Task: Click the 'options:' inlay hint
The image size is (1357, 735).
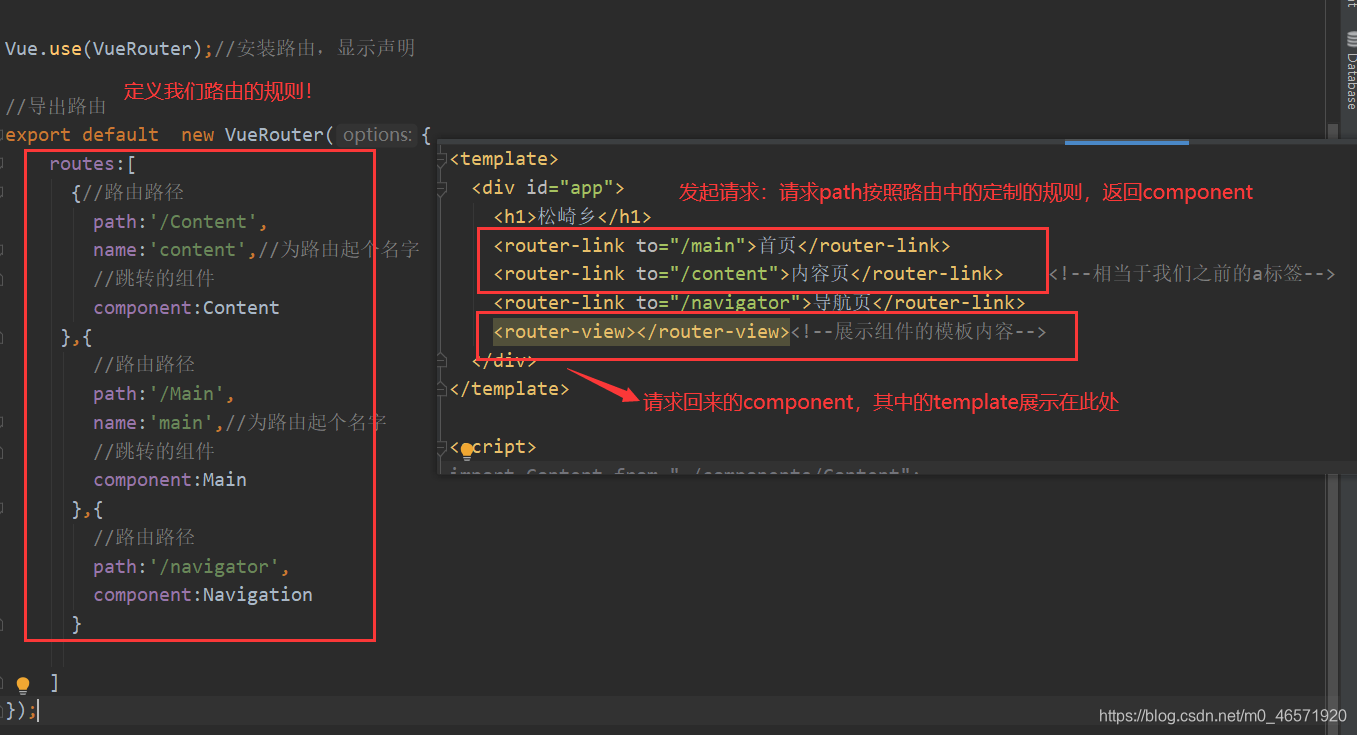Action: (x=377, y=134)
